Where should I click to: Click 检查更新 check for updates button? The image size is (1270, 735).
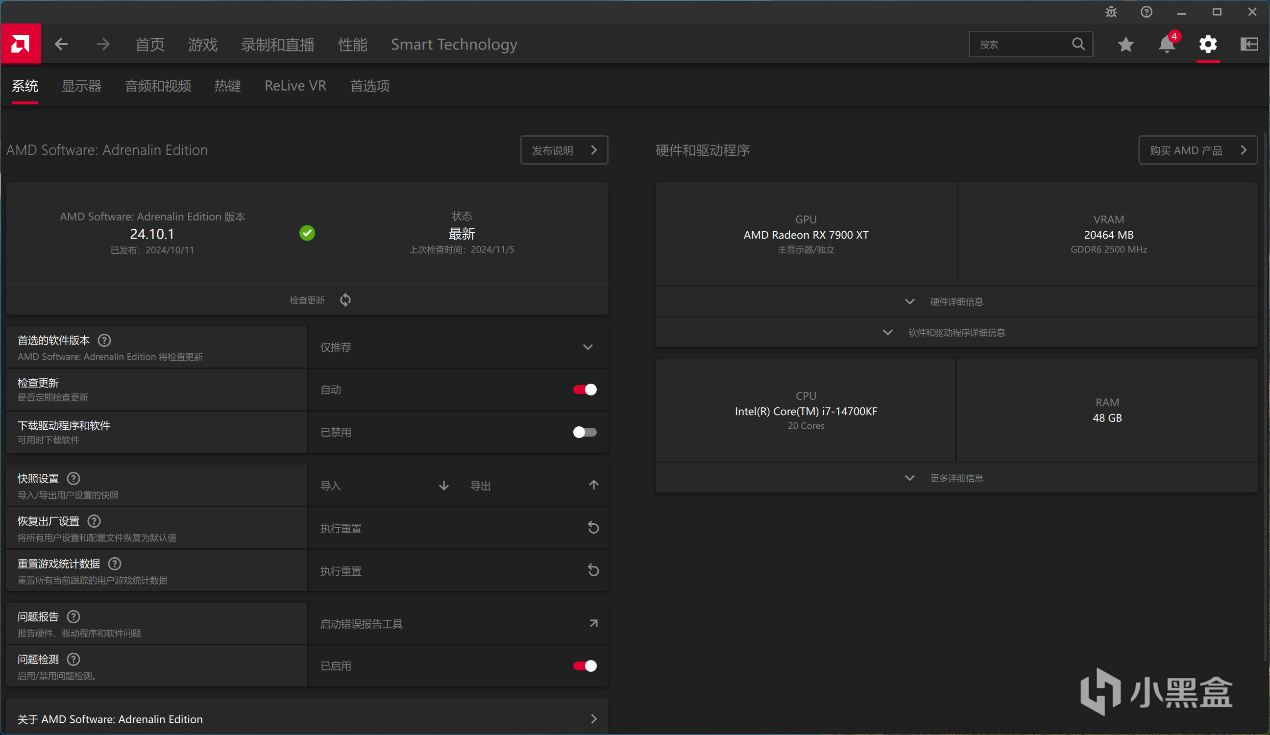[307, 300]
